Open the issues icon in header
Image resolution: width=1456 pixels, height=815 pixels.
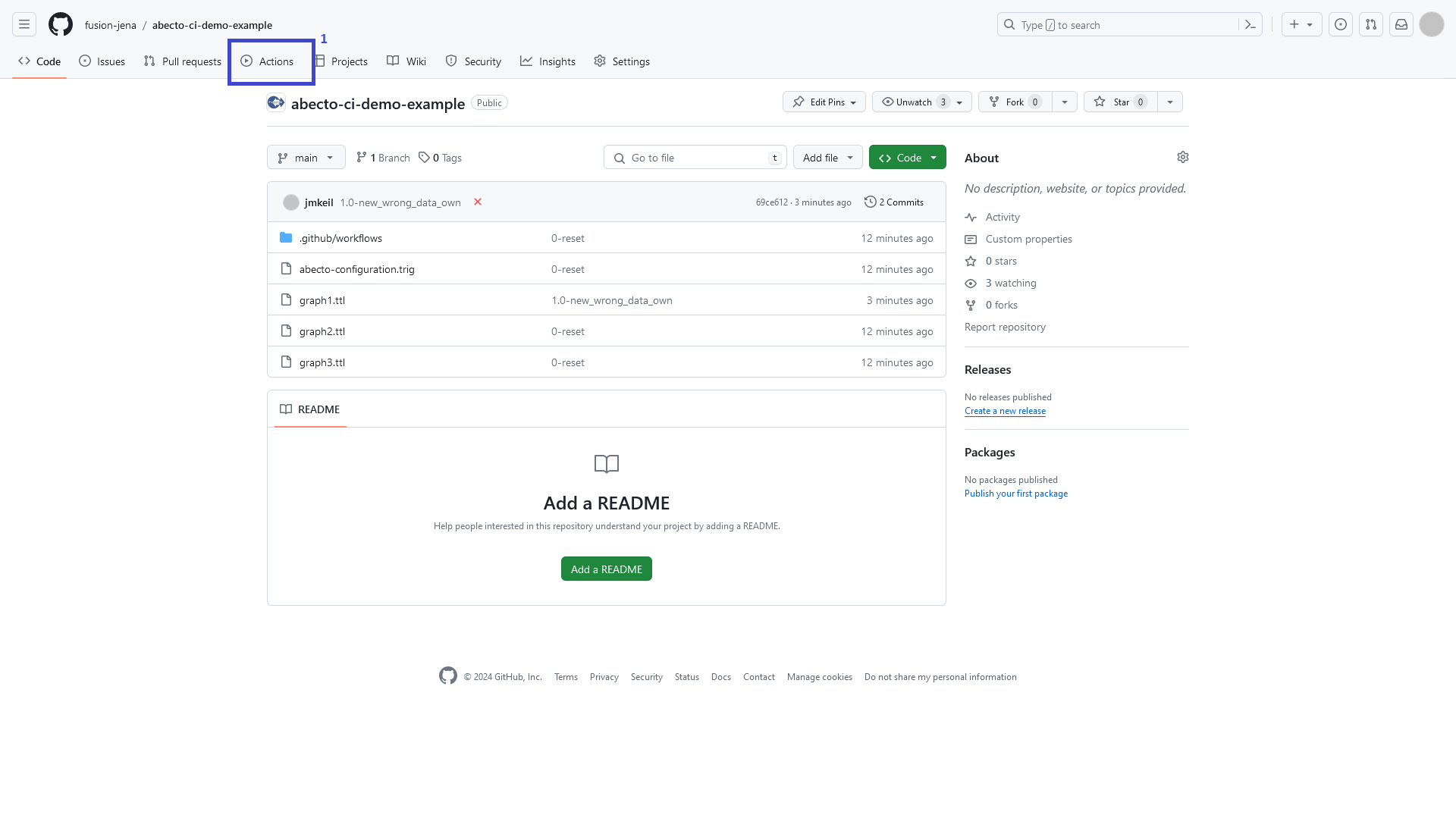tap(1341, 25)
